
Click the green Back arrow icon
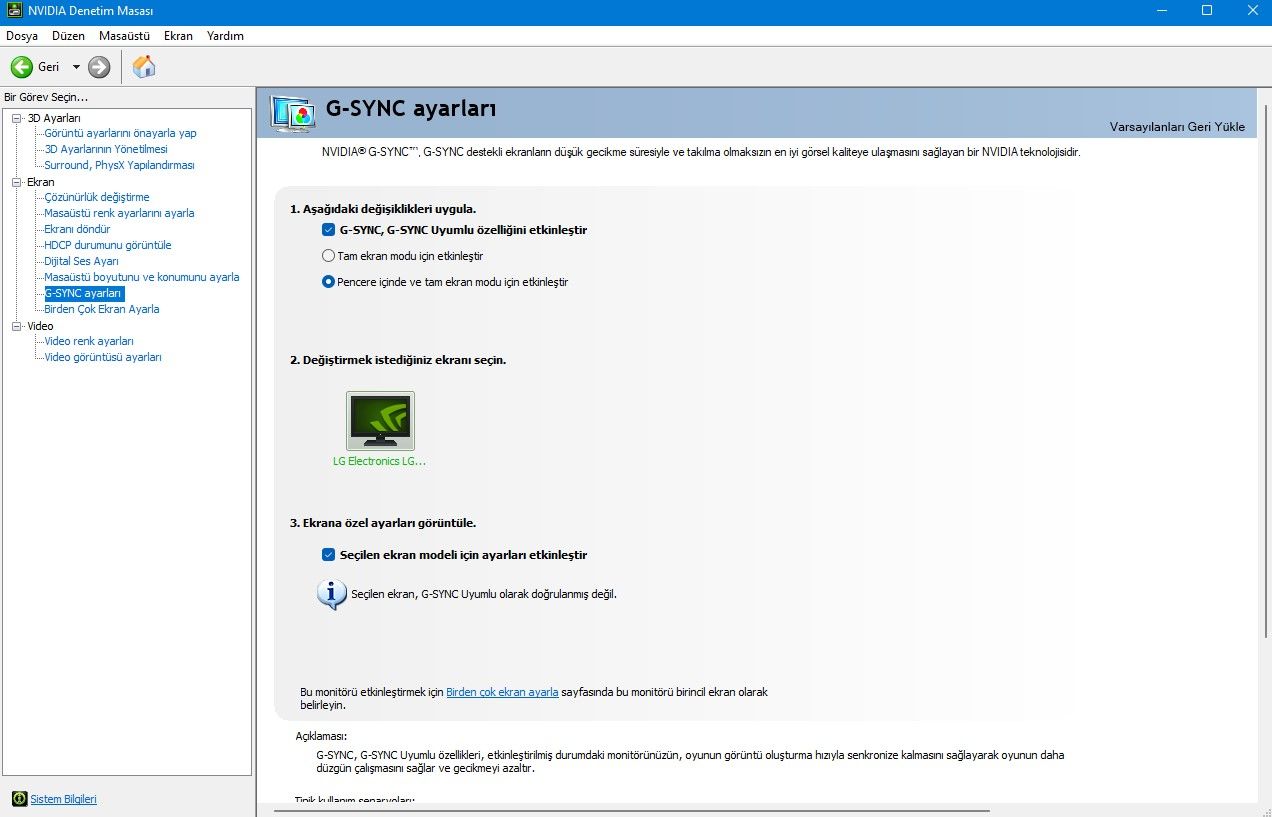click(22, 67)
